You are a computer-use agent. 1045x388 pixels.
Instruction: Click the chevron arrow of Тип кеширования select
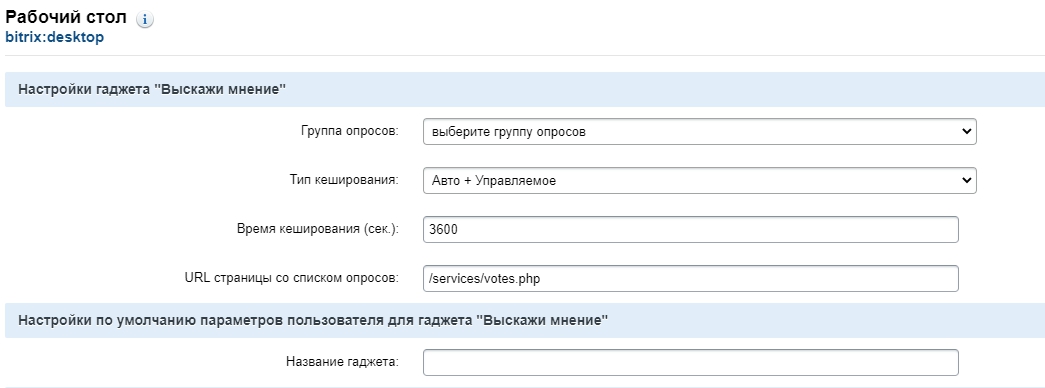pos(966,180)
